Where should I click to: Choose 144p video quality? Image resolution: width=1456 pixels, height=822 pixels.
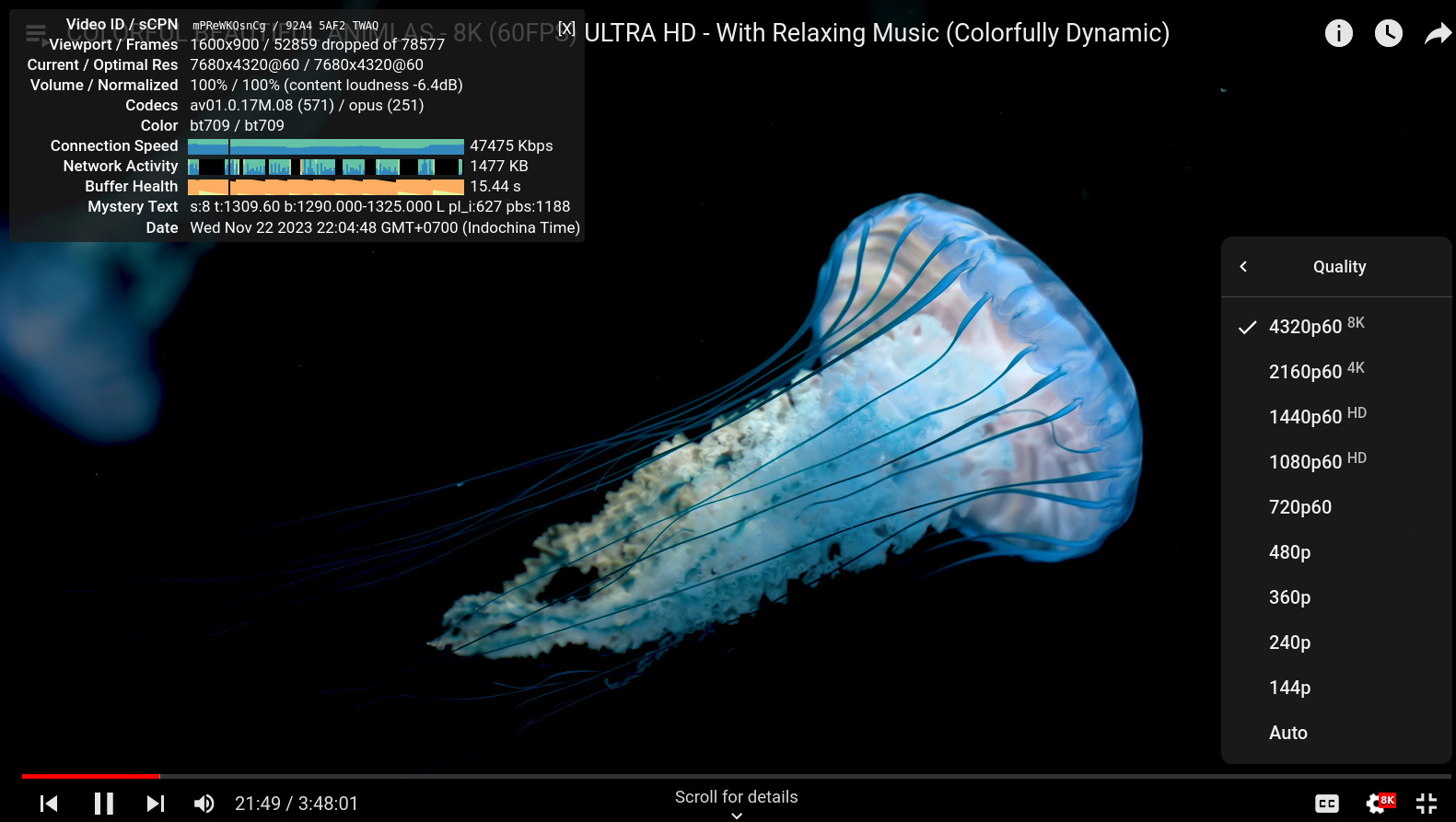1336,687
